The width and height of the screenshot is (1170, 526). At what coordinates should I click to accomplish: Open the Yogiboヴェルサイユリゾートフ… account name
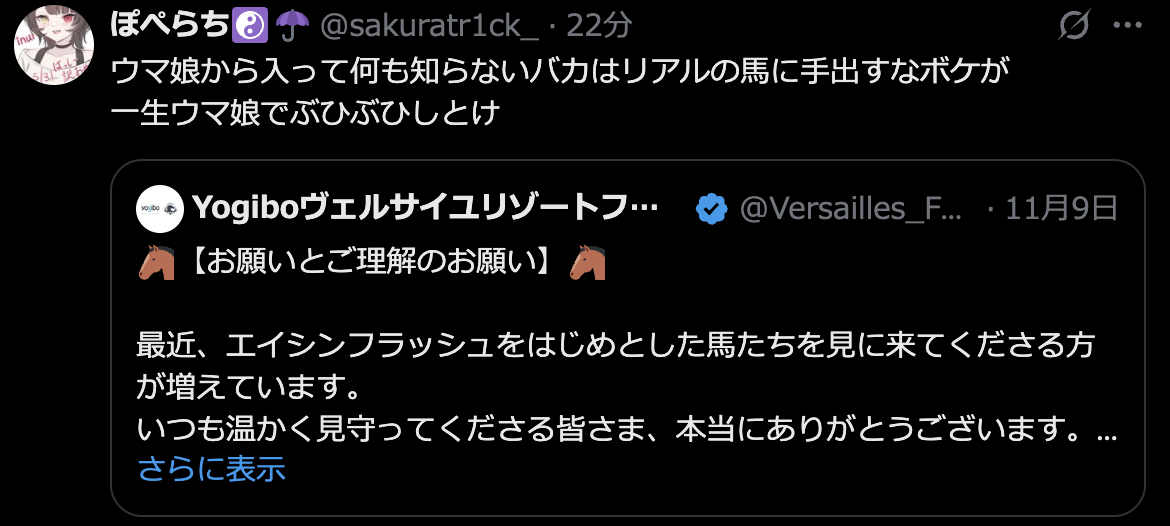(x=425, y=210)
